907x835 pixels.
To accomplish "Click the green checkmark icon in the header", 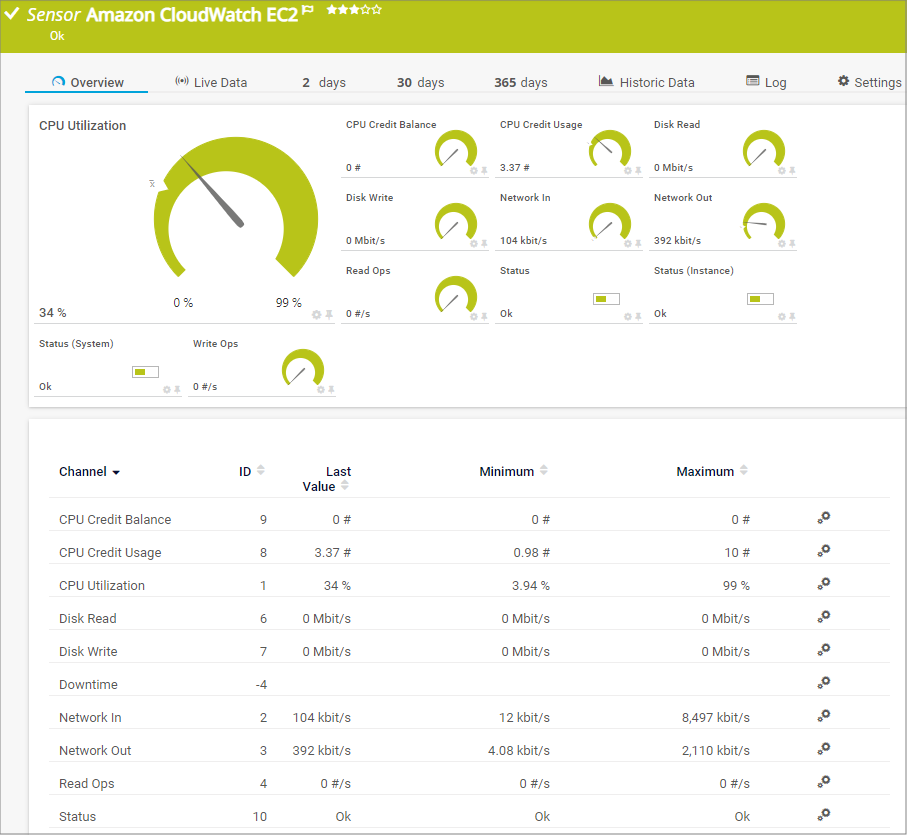I will coord(12,14).
